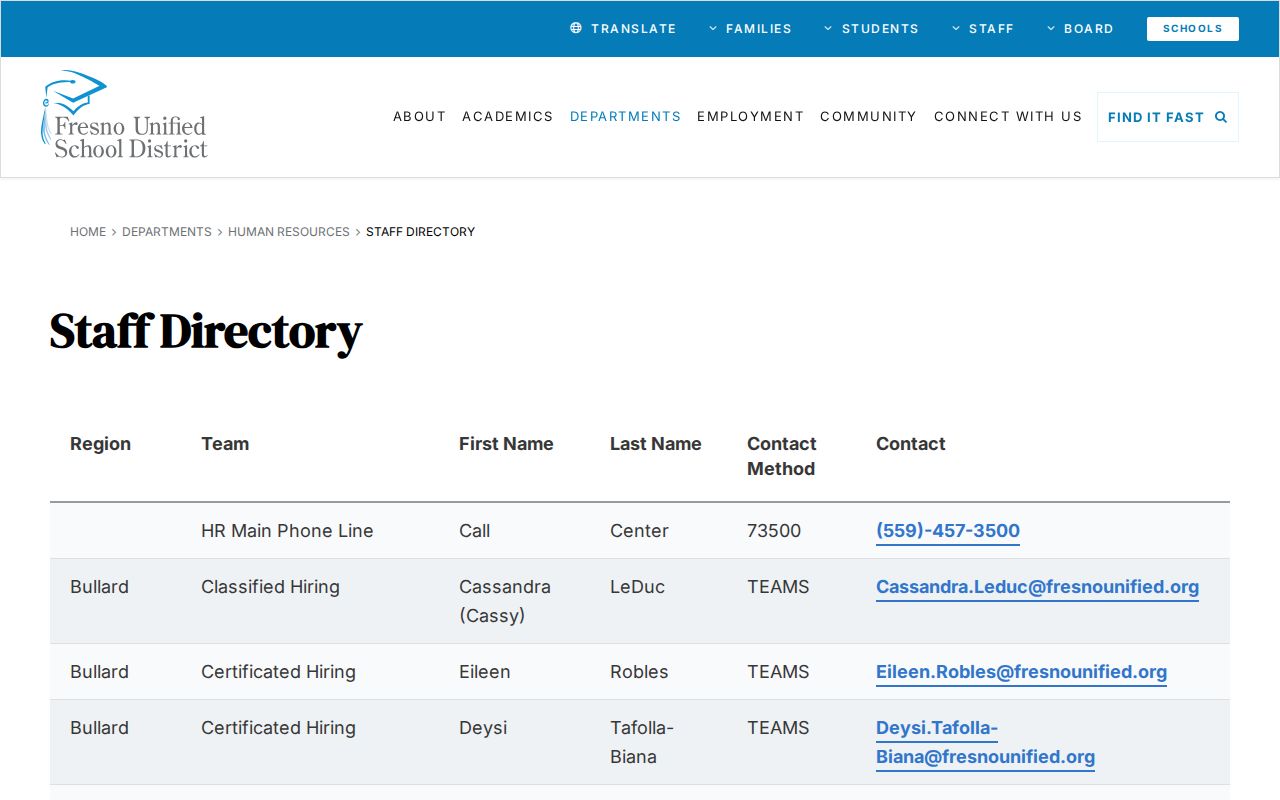1280x800 pixels.
Task: Click the magnifier icon in Find It Fast
Action: [1221, 117]
